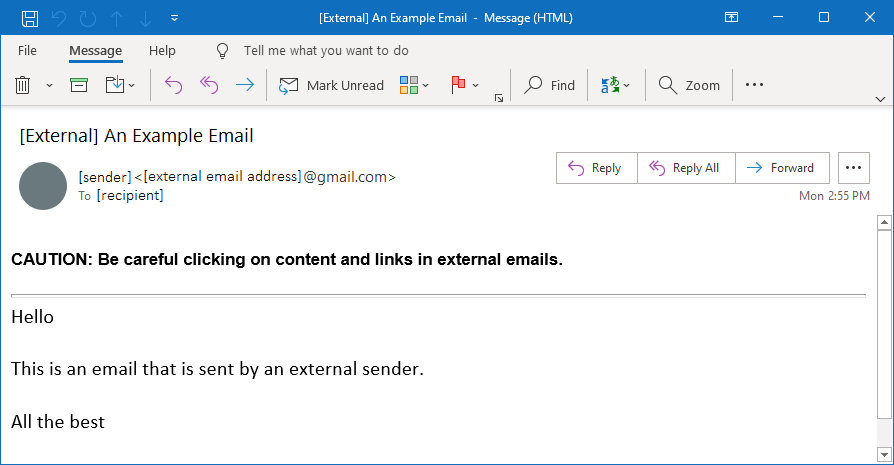Archive the message with the Archive icon
The image size is (894, 465).
79,86
